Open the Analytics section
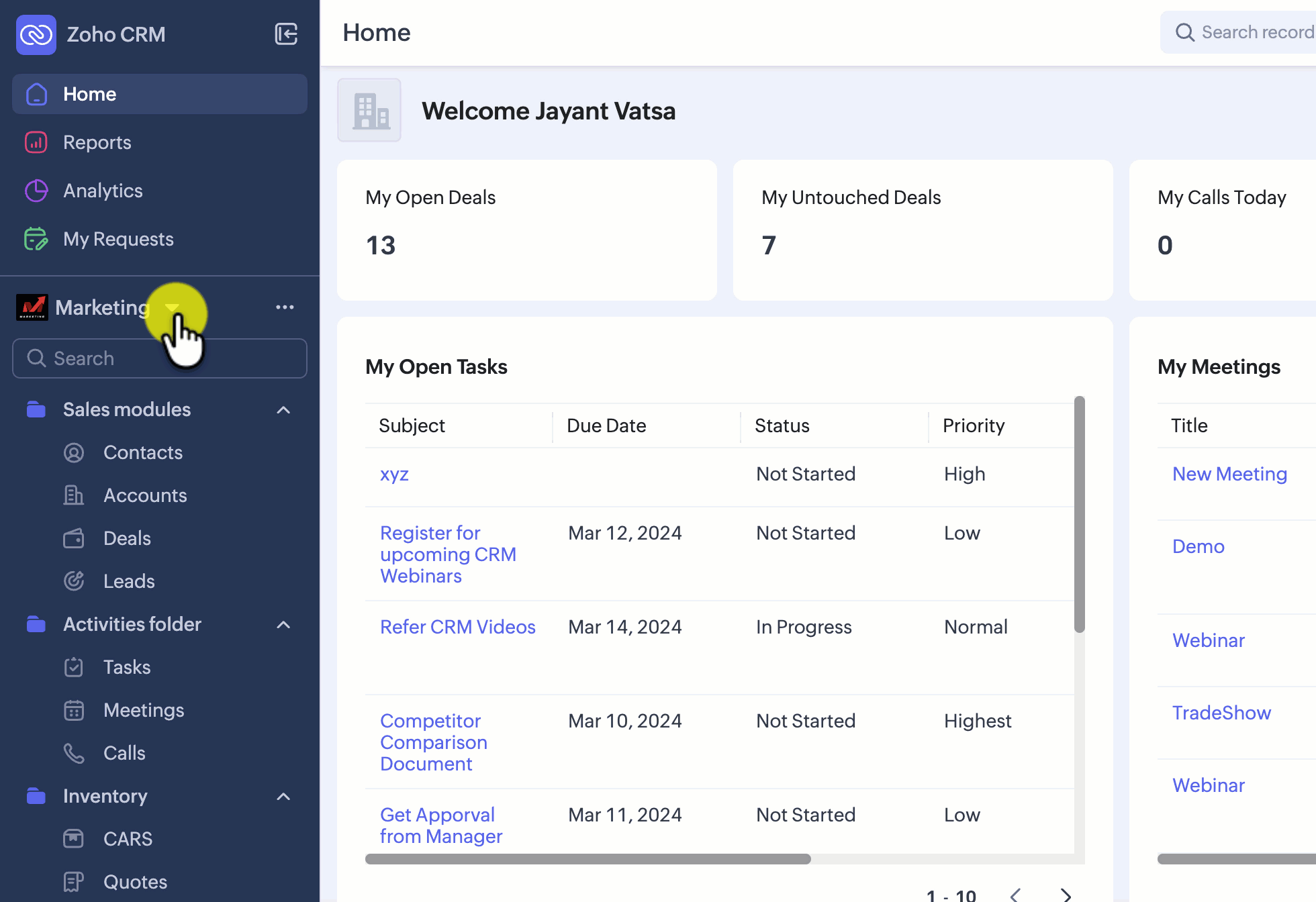1316x902 pixels. pyautogui.click(x=103, y=191)
